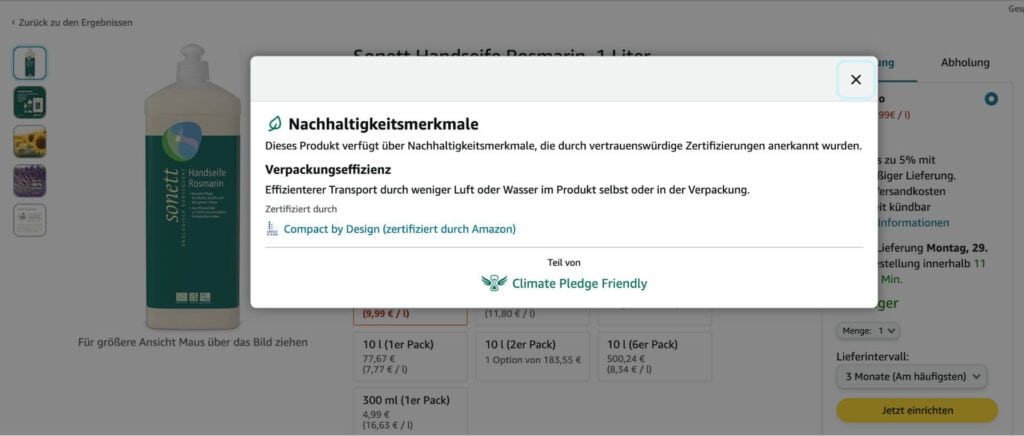Click the Verpackungseffizienz heading text
The width and height of the screenshot is (1024, 436).
tap(328, 170)
